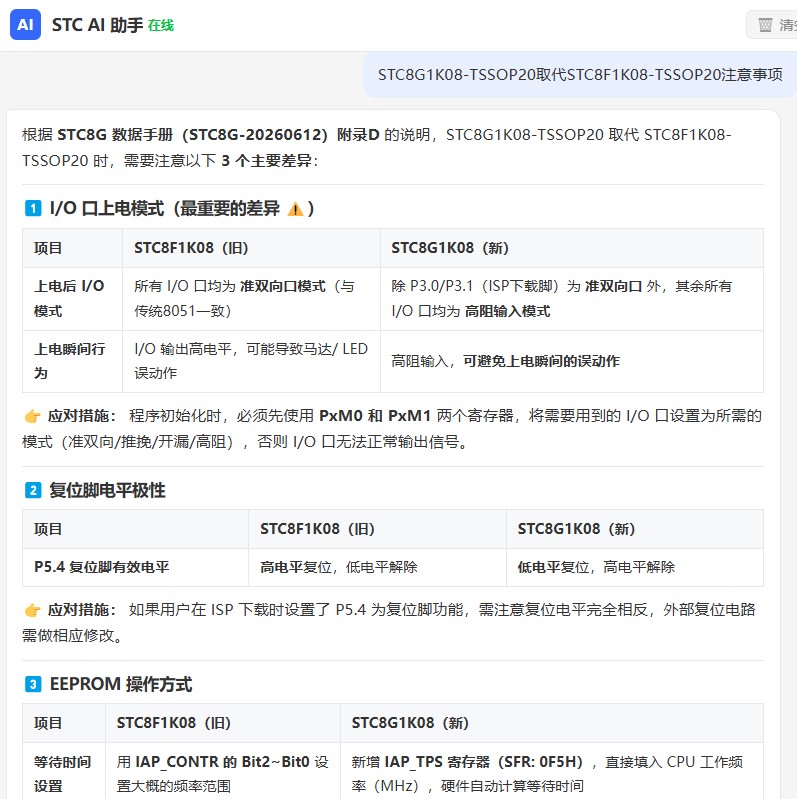Click the cell 上电瞬间行为
The width and height of the screenshot is (797, 799).
72,361
